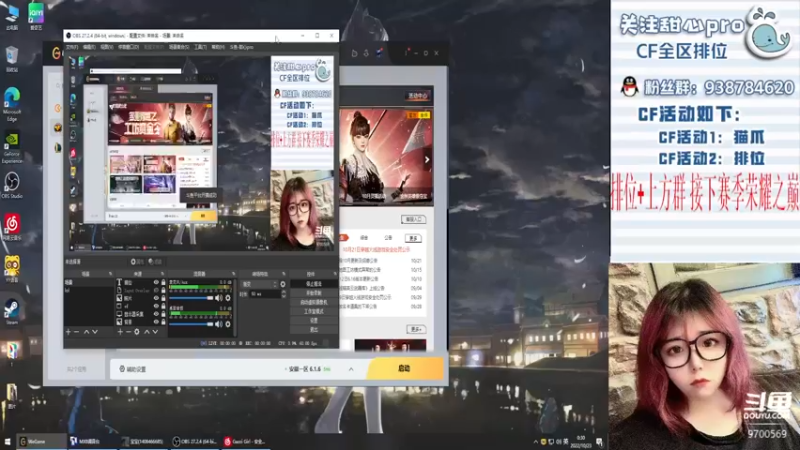The image size is (800, 450).
Task: Click yellow launch button in WeGame
Action: [405, 368]
